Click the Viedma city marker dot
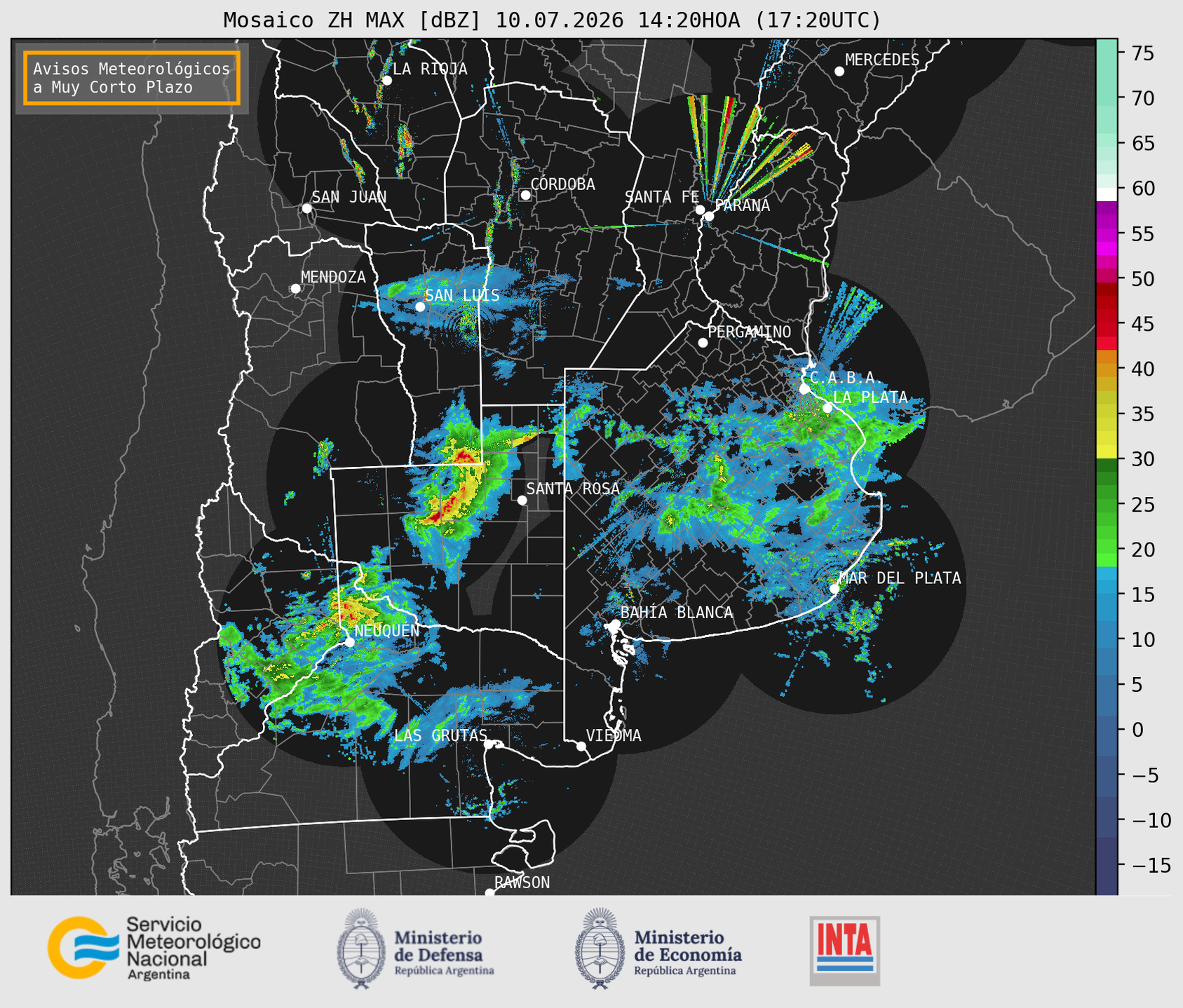Viewport: 1183px width, 1008px height. 581,746
